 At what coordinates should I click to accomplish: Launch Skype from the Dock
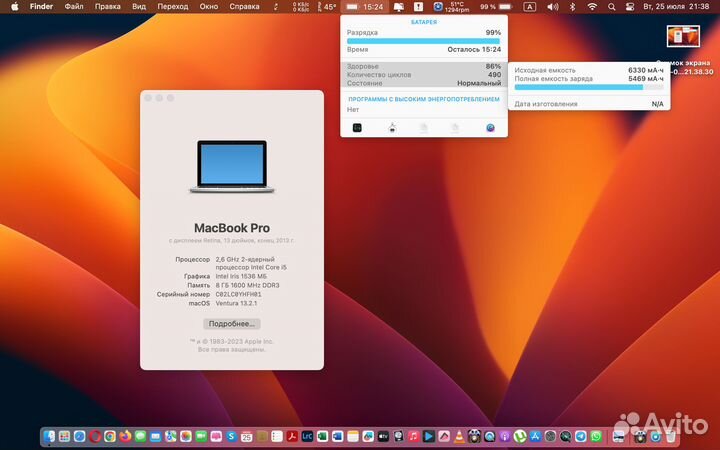click(x=231, y=436)
